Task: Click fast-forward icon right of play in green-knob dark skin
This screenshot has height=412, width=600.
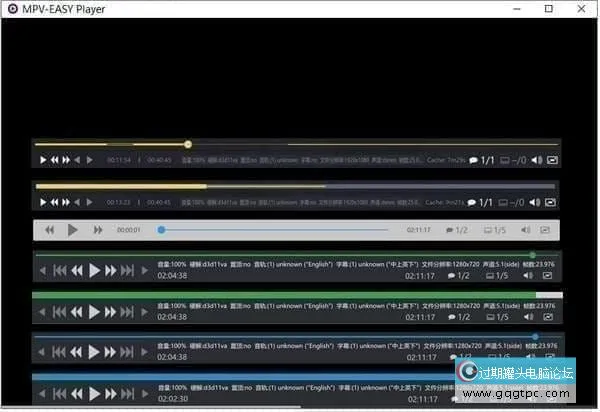Action: 111,270
